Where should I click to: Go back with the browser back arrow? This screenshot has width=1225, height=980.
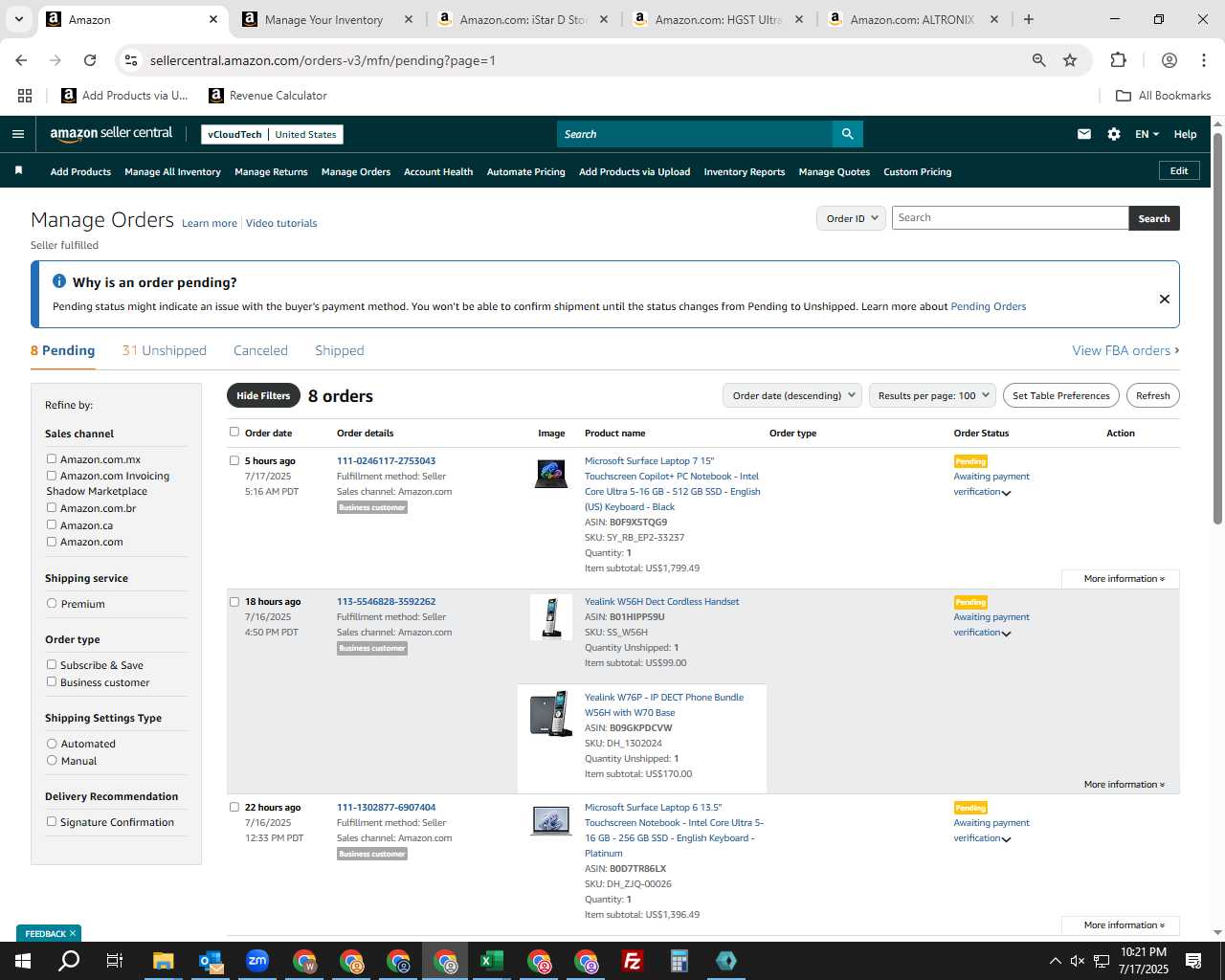(x=21, y=60)
